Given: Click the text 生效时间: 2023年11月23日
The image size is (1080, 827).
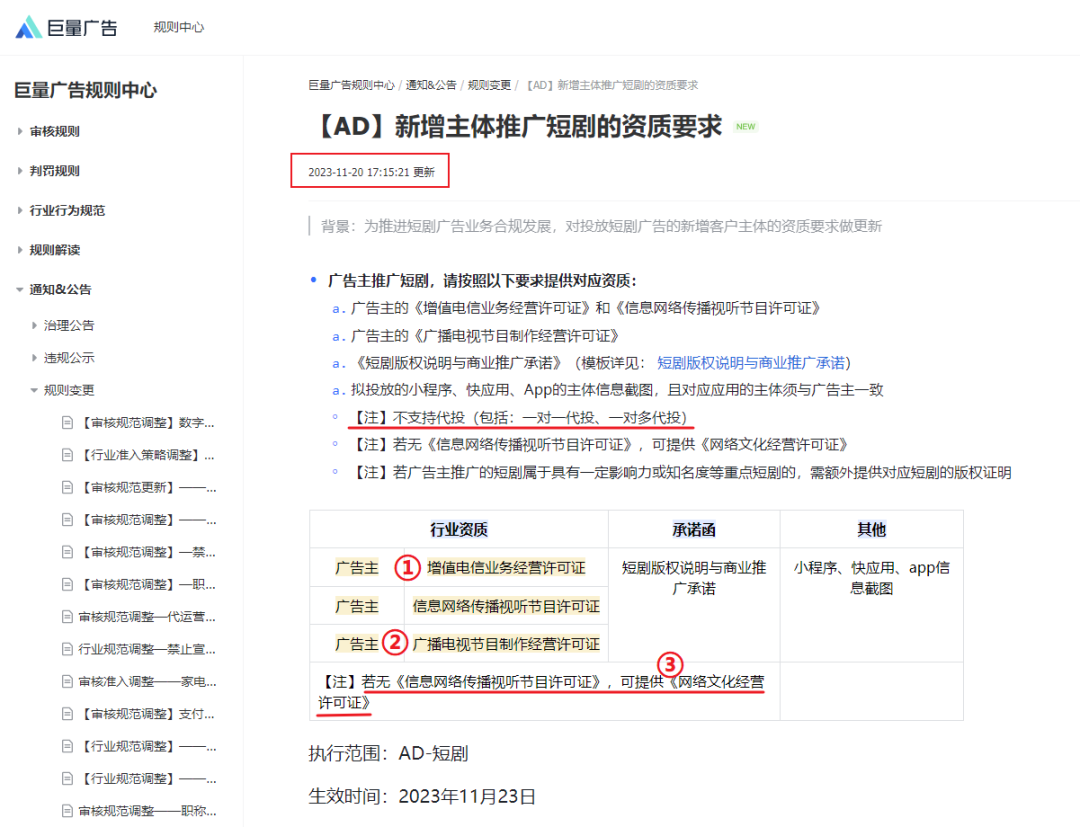Looking at the screenshot, I should [x=422, y=796].
